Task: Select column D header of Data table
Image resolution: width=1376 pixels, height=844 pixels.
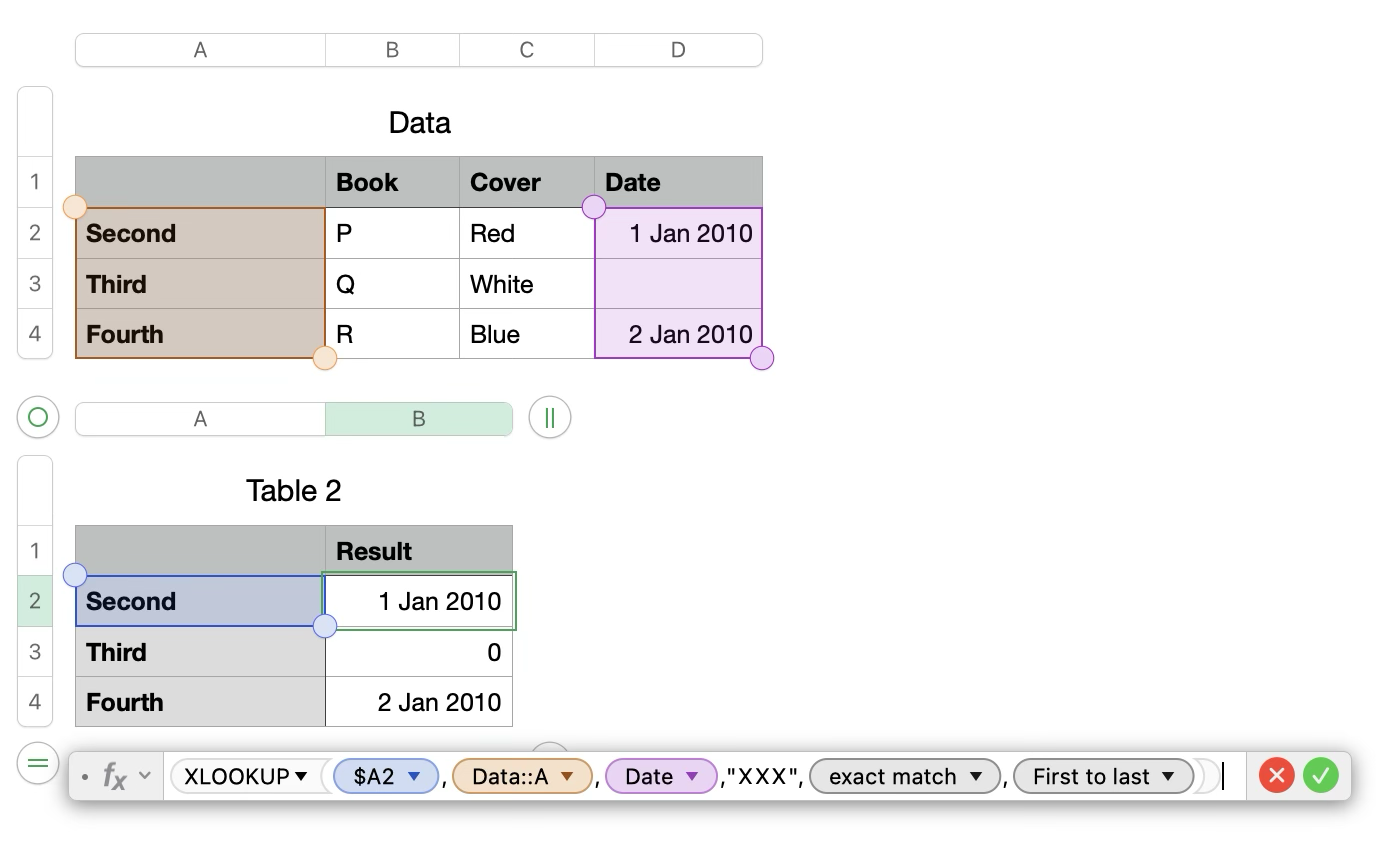Action: point(677,50)
